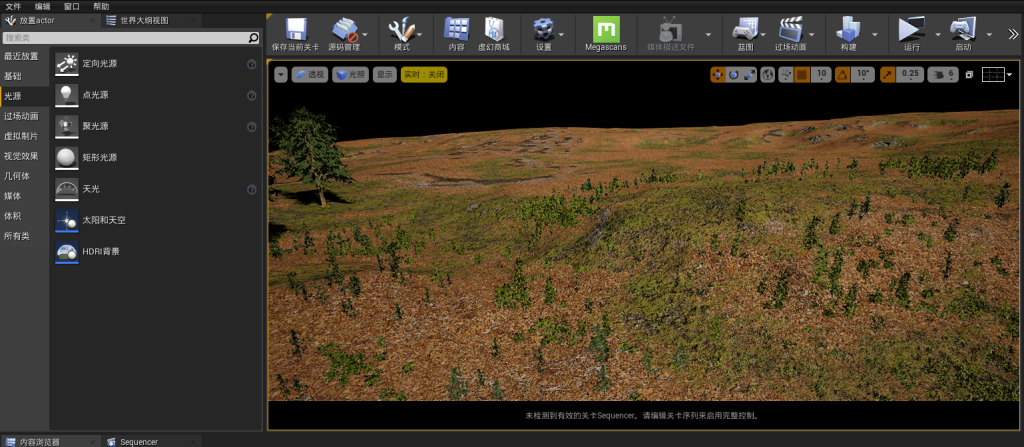Switch to the World Outliner (世界大纲视图) tab

pyautogui.click(x=145, y=20)
